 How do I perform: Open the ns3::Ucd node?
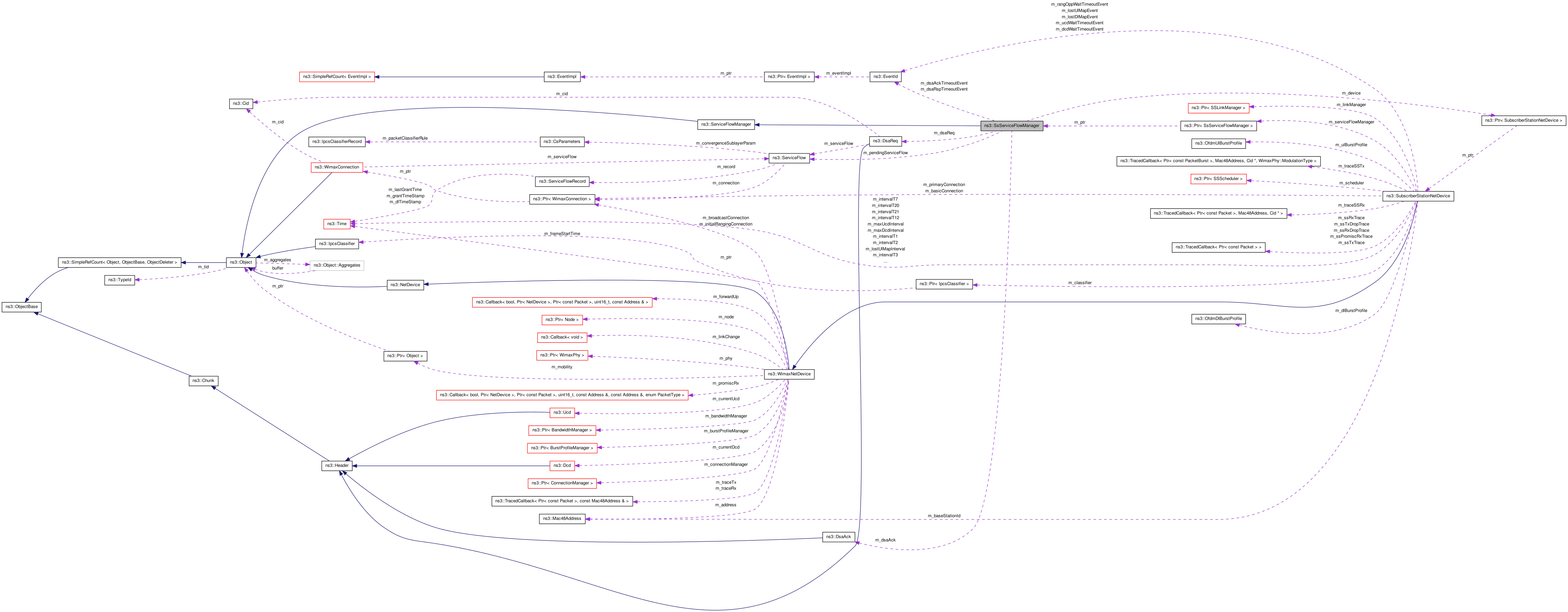[x=562, y=412]
